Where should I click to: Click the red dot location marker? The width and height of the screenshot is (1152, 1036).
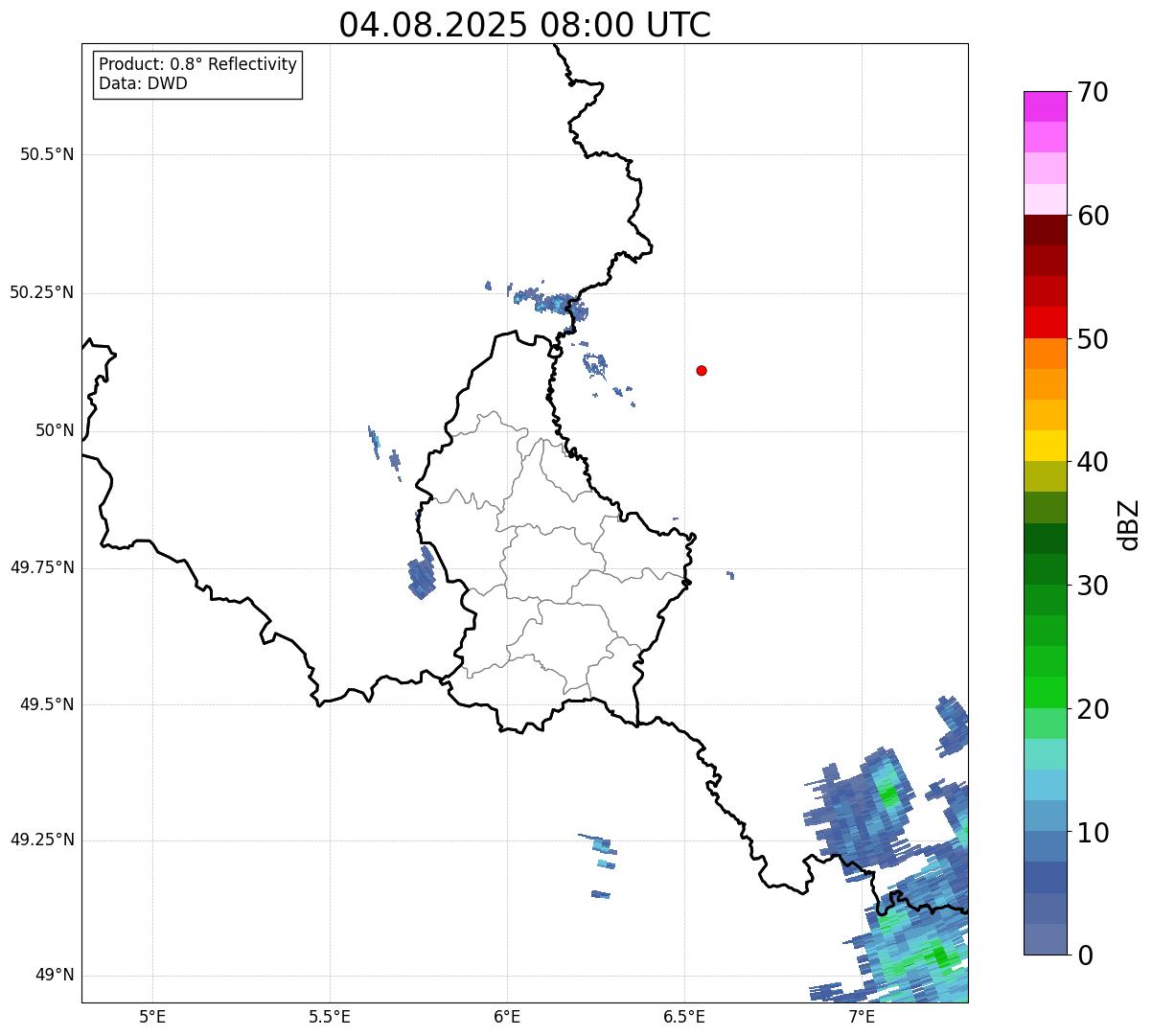(702, 370)
